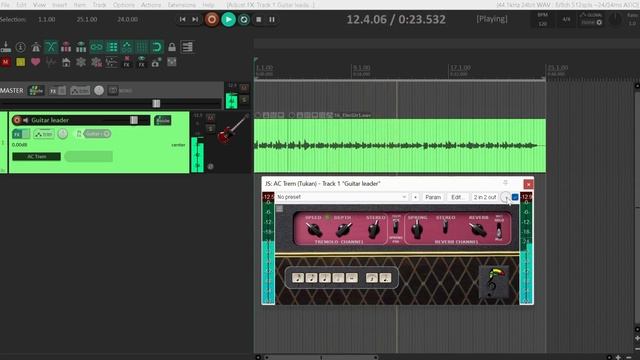Toggle the FX bypass checkbox
640x360 pixels.
point(515,197)
